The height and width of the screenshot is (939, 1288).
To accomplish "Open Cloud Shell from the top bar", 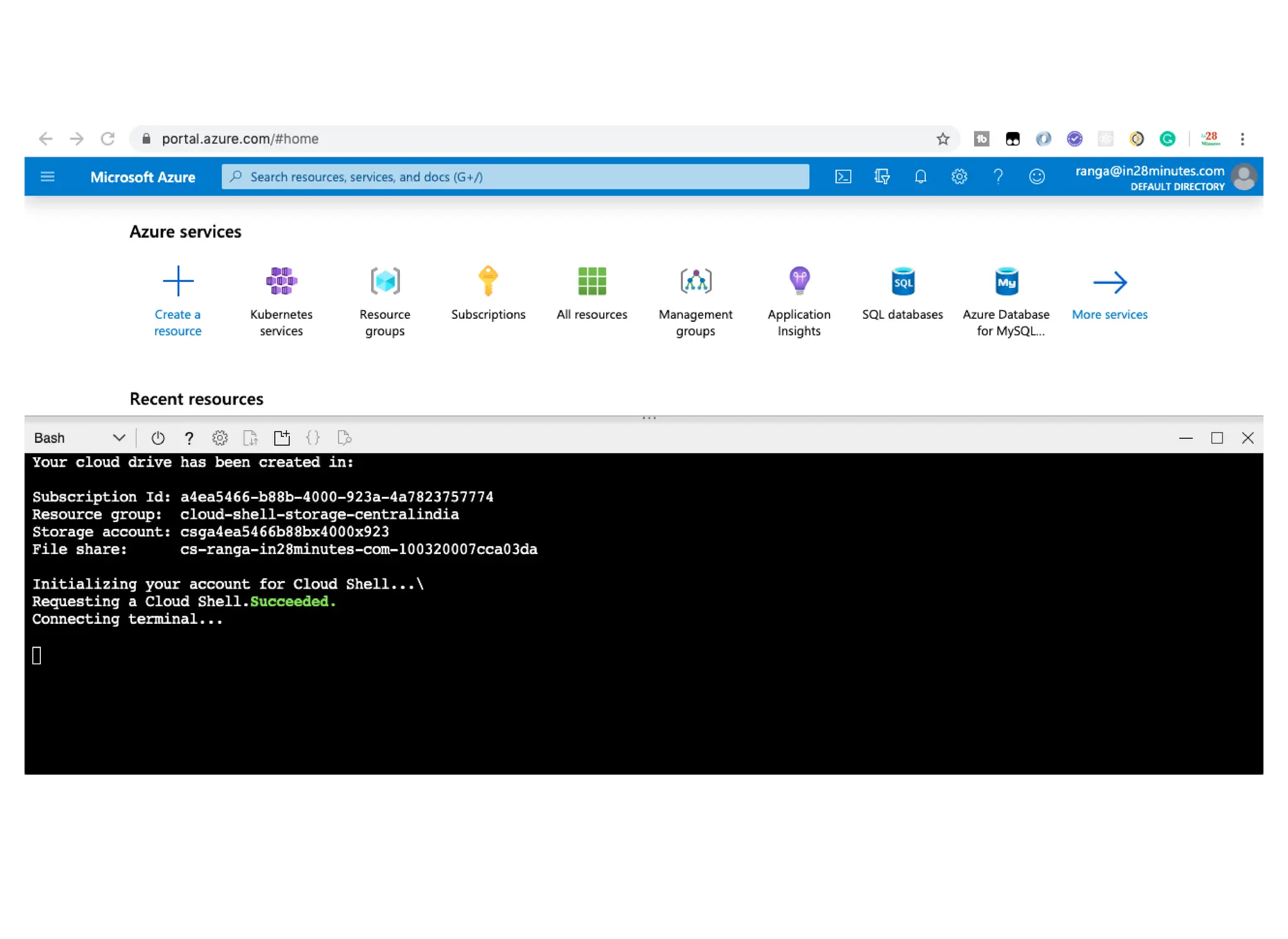I will (843, 177).
